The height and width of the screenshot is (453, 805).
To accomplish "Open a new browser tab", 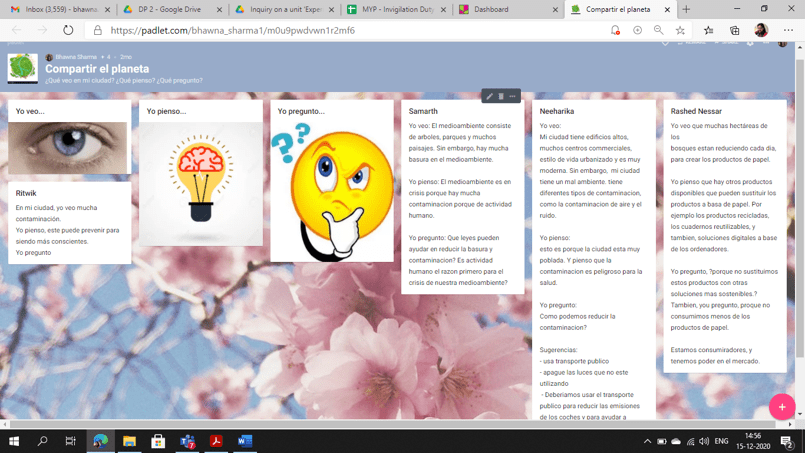I will click(x=686, y=9).
